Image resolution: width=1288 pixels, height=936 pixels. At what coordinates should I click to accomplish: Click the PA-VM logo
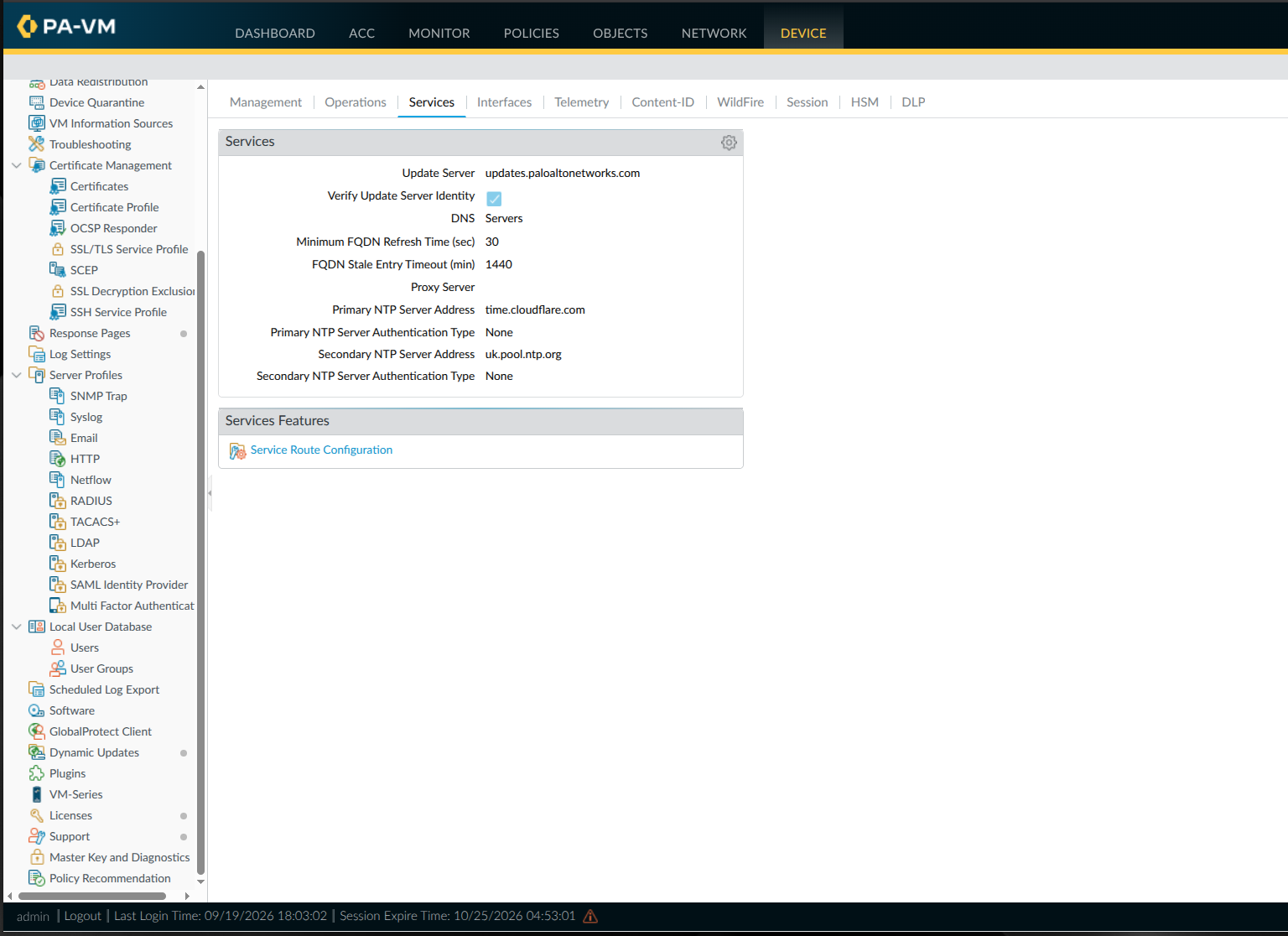pos(66,26)
